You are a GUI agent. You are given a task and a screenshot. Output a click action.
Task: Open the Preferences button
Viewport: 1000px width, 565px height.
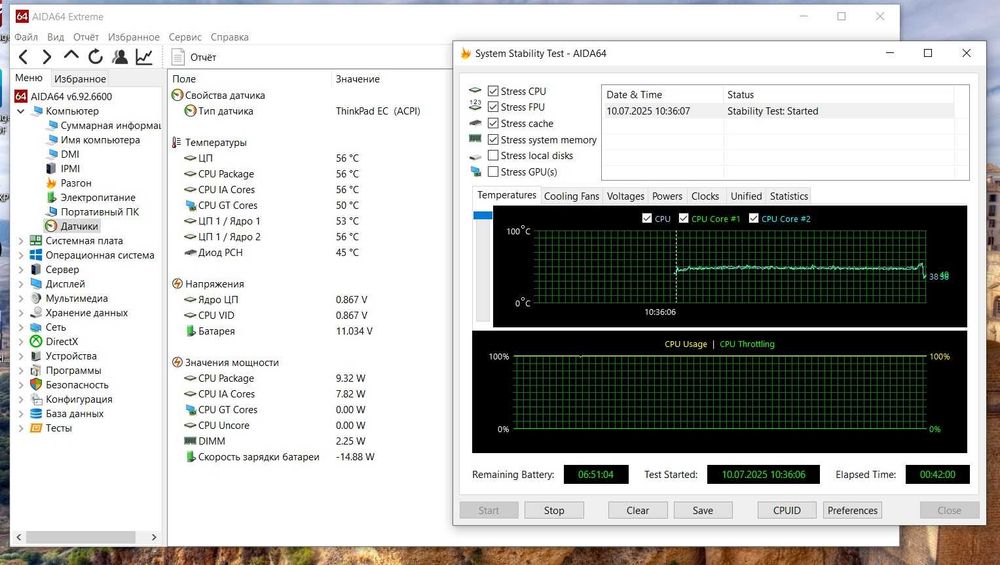coord(853,510)
